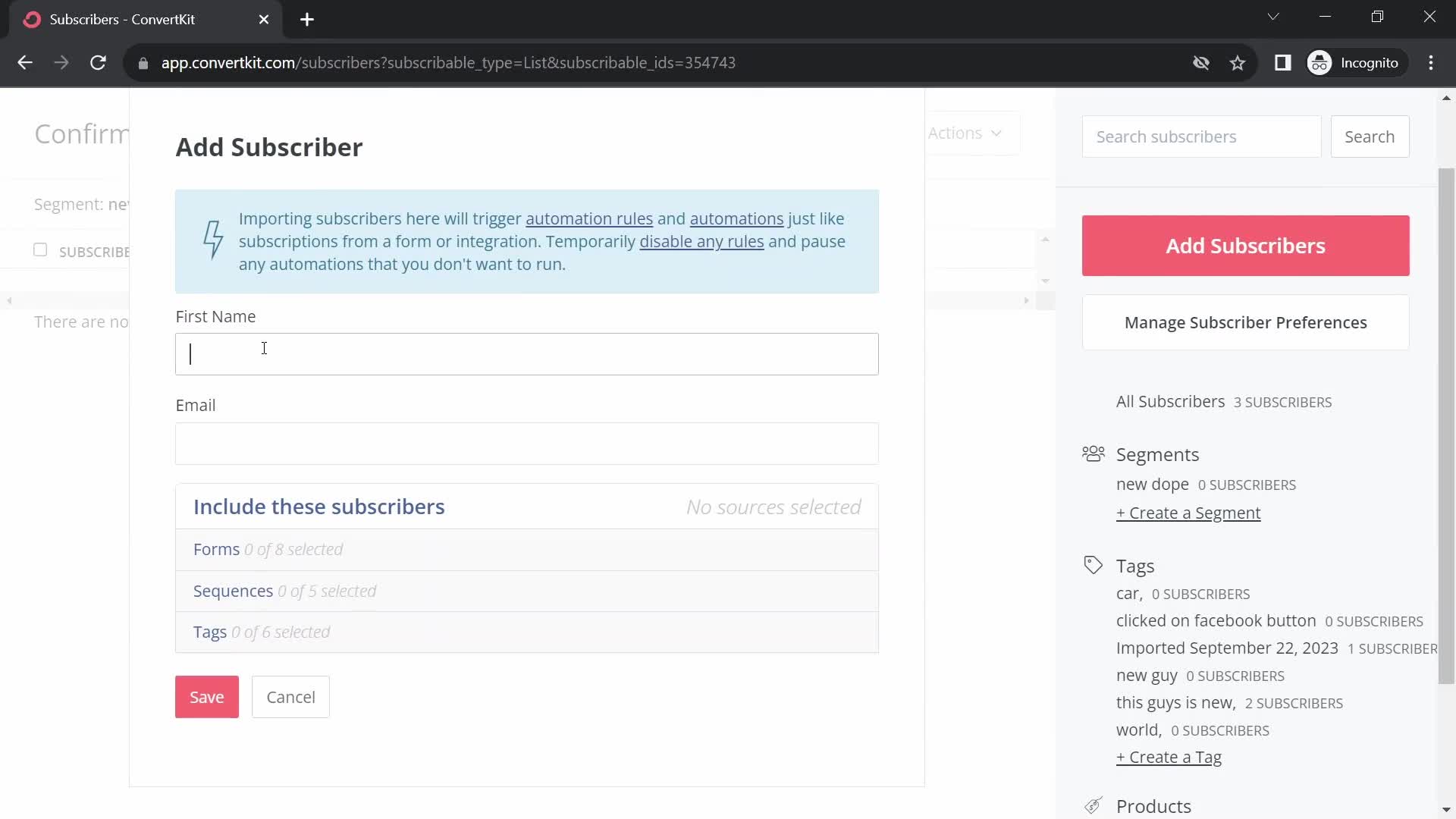The image size is (1456, 819).
Task: Open a new browser tab
Action: (x=307, y=20)
